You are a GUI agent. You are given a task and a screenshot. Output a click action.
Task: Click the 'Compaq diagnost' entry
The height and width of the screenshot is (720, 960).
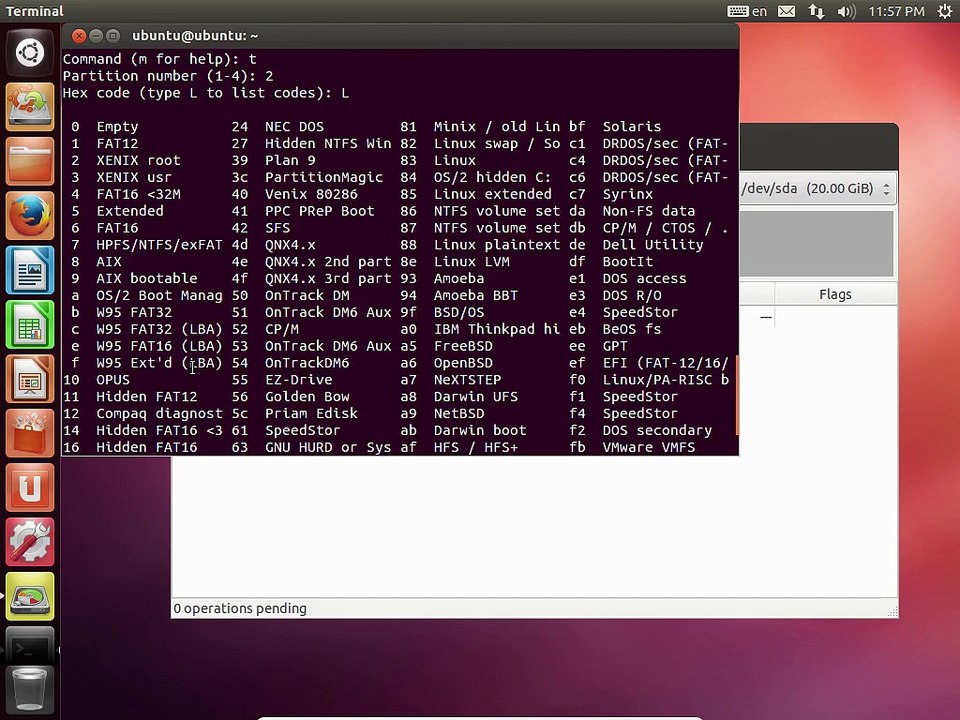pos(159,414)
